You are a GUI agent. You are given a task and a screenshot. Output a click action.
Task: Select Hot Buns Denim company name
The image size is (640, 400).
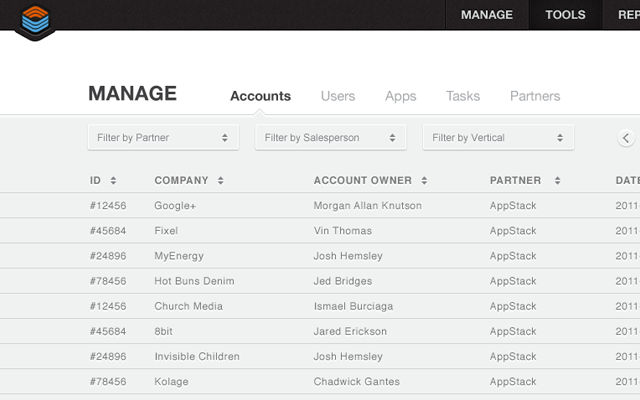(x=194, y=281)
